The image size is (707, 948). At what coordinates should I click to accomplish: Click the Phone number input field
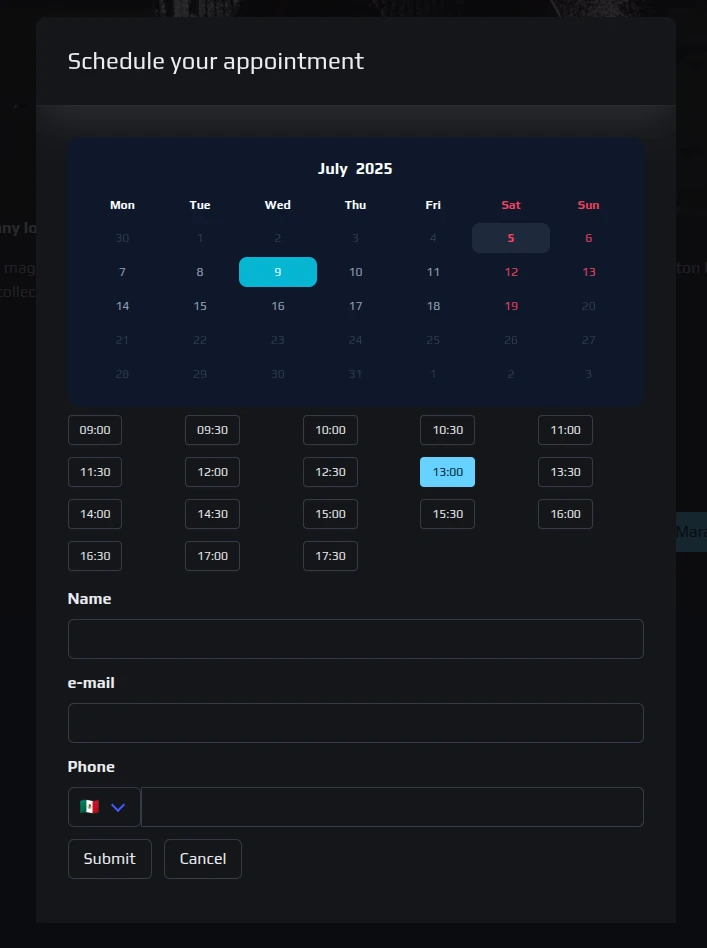click(391, 807)
